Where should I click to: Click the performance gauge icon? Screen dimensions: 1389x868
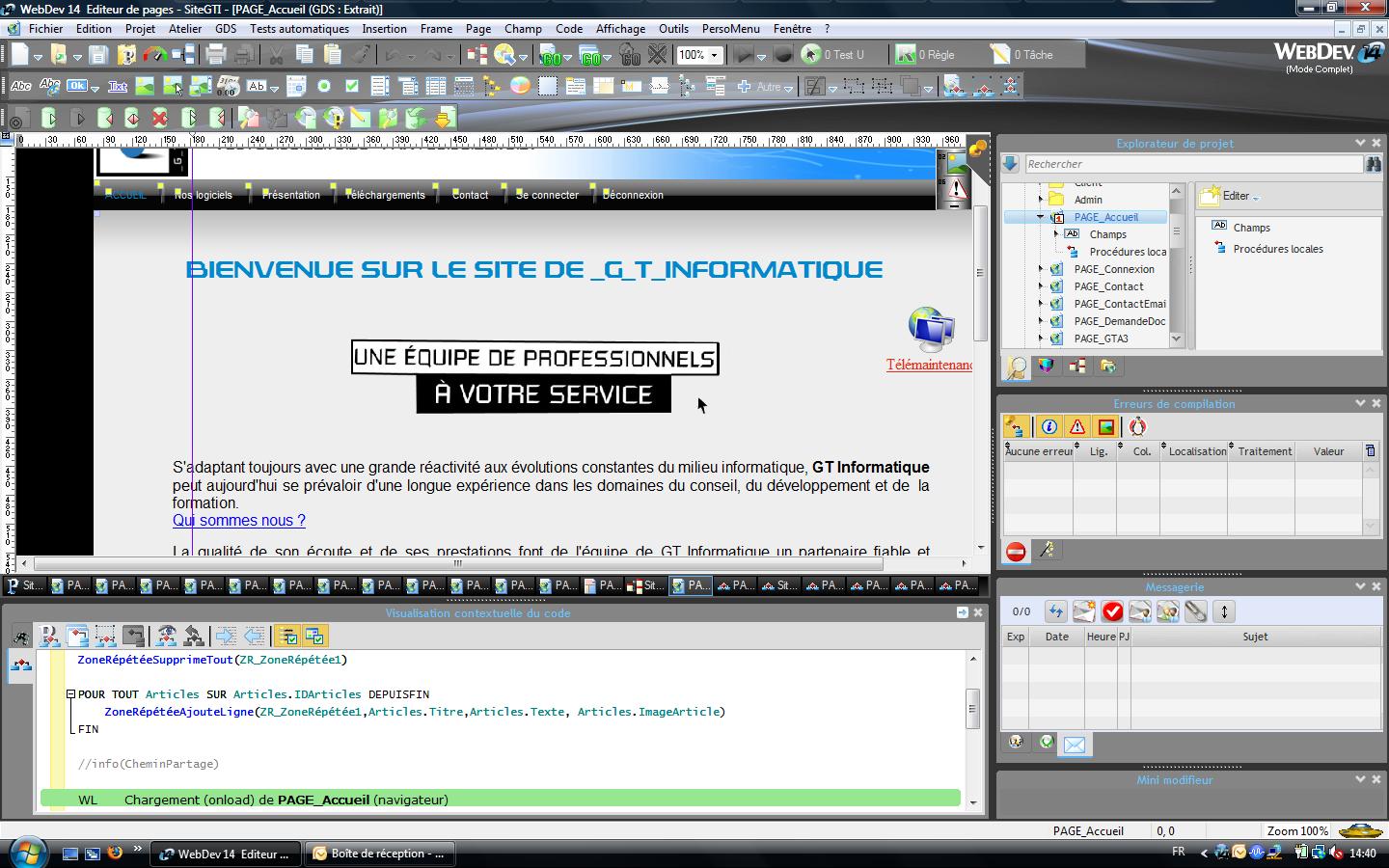pos(155,55)
